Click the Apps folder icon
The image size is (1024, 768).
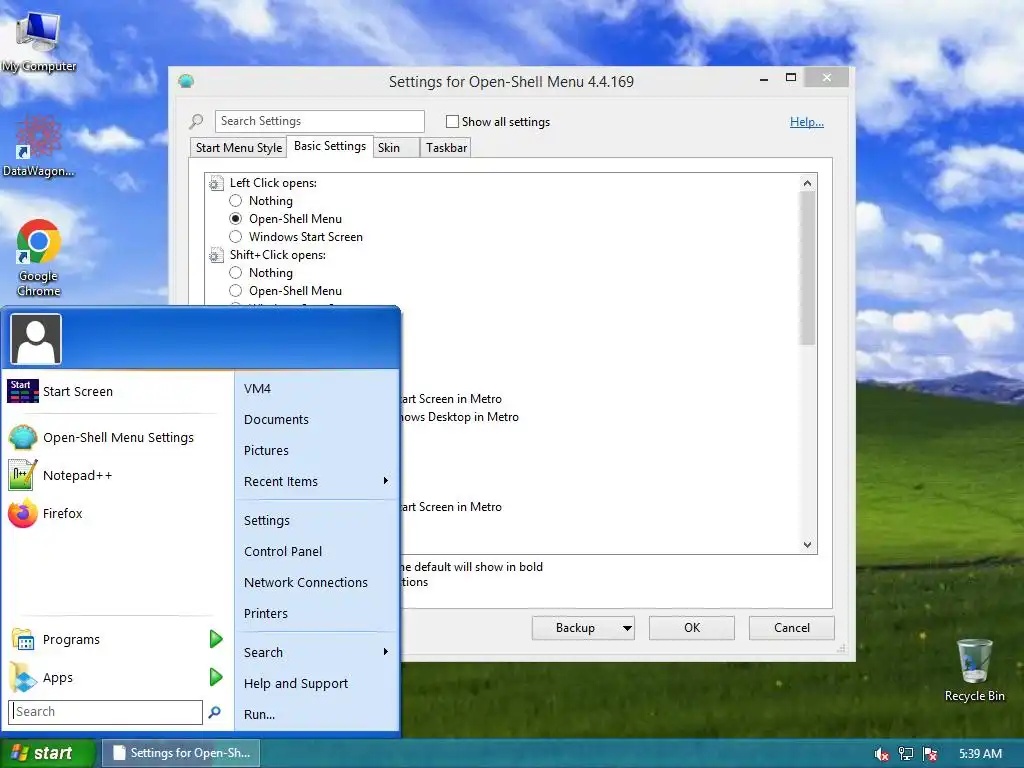tap(23, 677)
